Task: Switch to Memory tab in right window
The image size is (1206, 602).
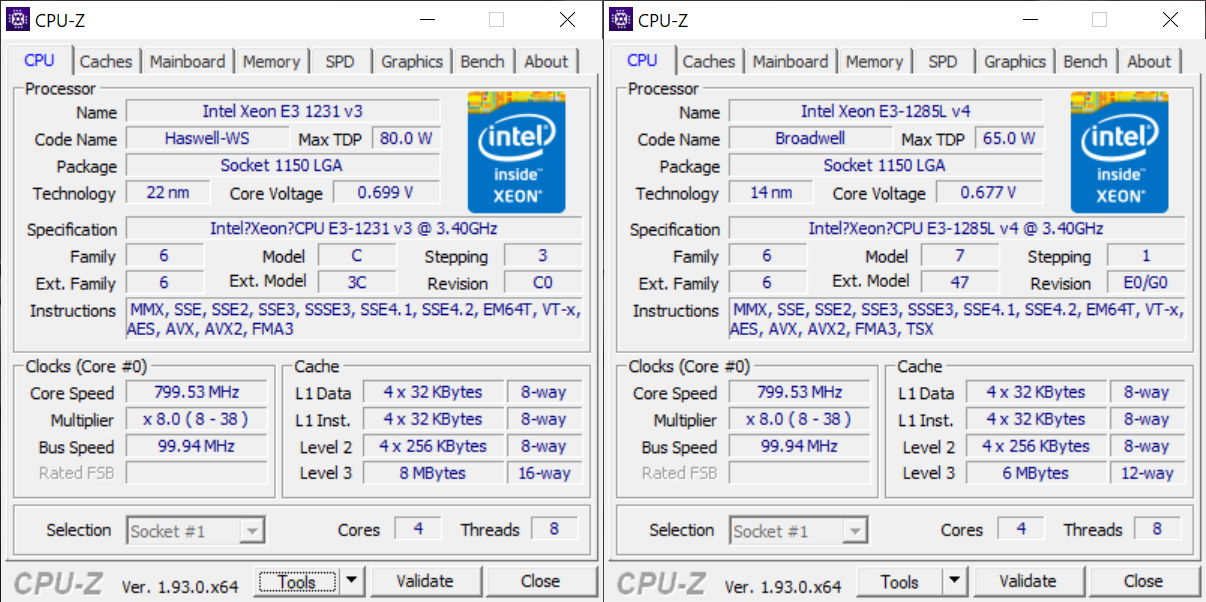Action: click(874, 61)
